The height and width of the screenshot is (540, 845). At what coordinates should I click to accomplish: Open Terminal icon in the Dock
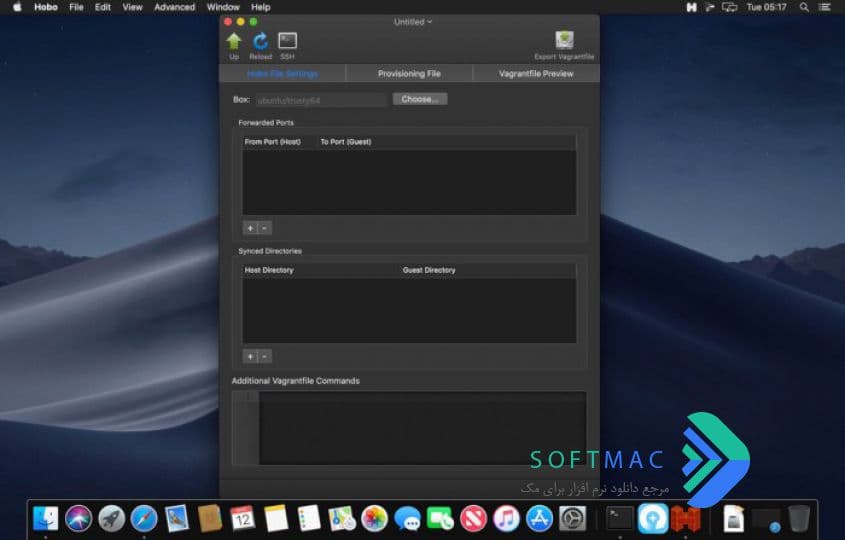pos(620,519)
